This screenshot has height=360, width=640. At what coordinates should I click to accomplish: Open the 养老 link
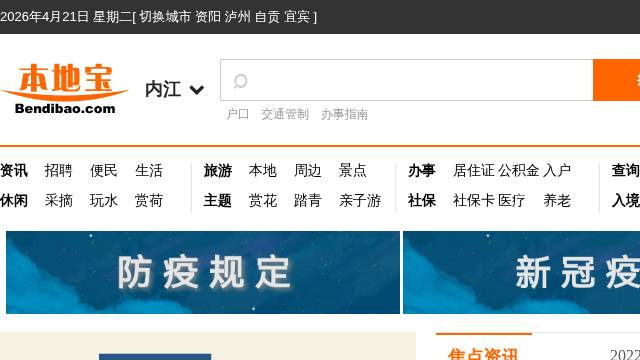[x=557, y=200]
